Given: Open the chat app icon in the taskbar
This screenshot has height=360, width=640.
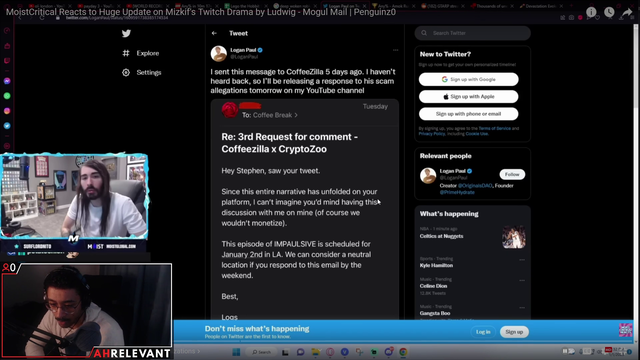Looking at the screenshot, I should [x=300, y=352].
